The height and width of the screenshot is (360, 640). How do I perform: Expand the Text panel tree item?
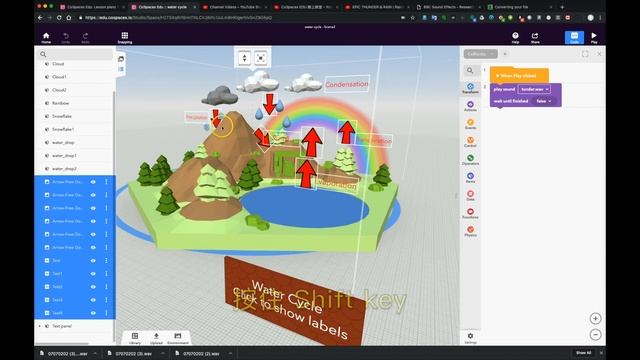click(x=40, y=326)
